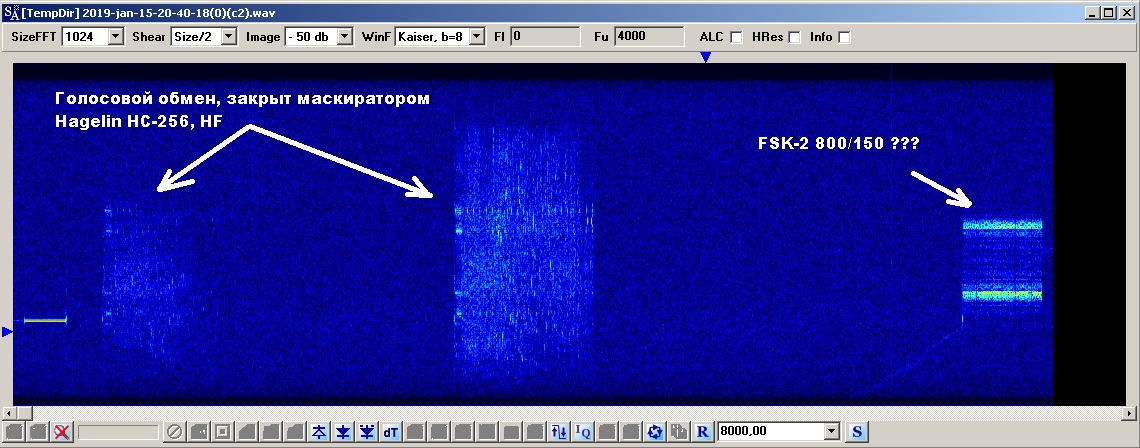Click the "SizeFFT" label
The width and height of the screenshot is (1140, 448).
[33, 36]
